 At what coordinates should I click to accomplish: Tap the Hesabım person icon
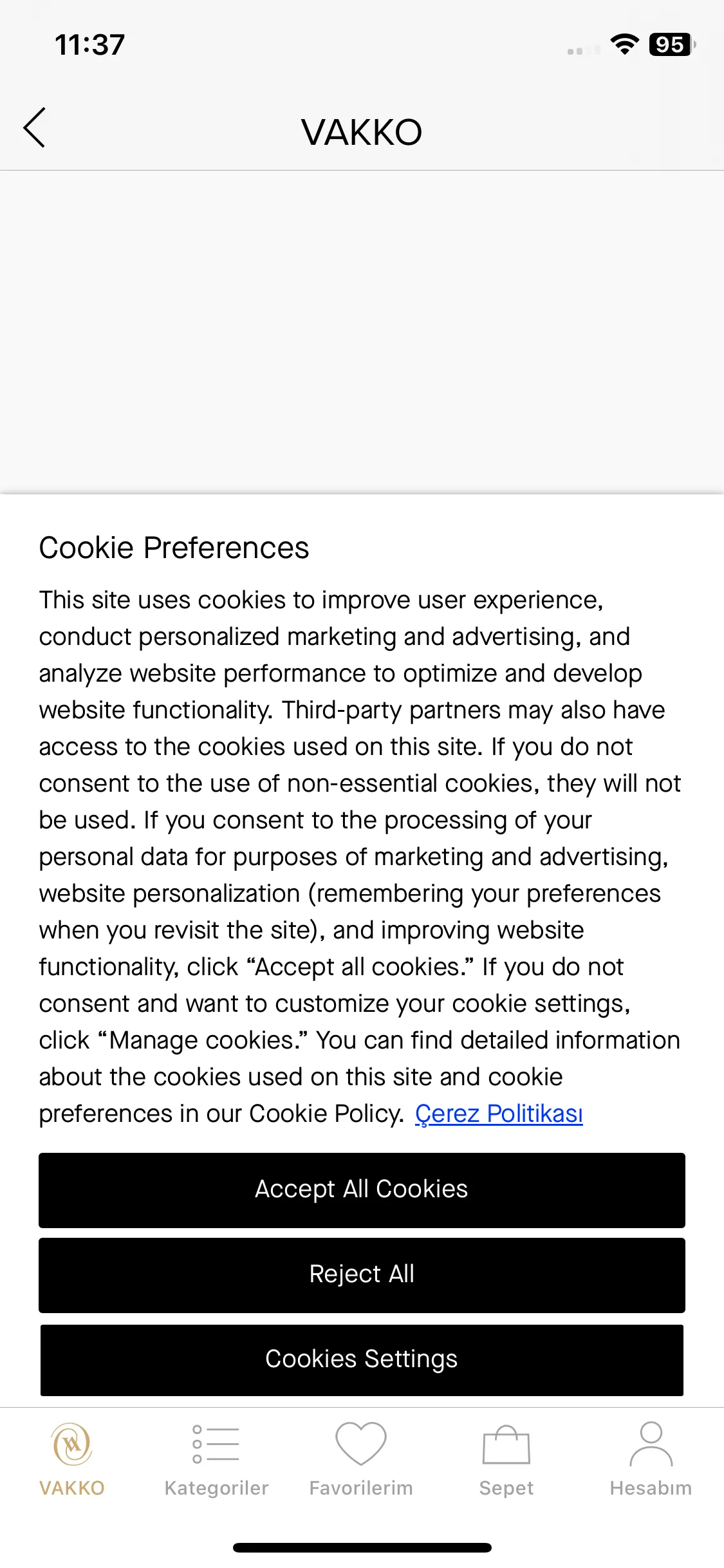click(x=651, y=1444)
